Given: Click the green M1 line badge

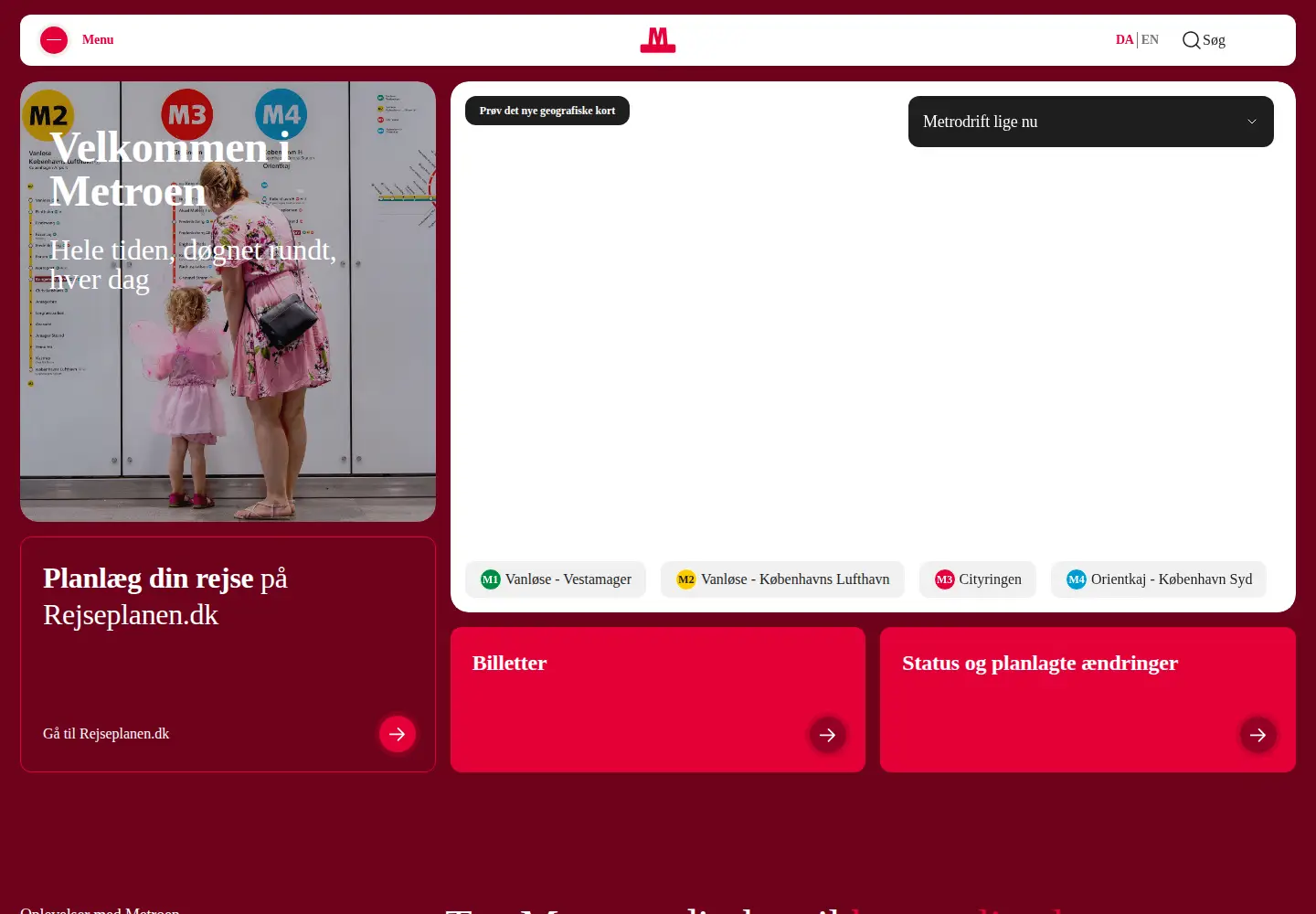Looking at the screenshot, I should coord(491,579).
